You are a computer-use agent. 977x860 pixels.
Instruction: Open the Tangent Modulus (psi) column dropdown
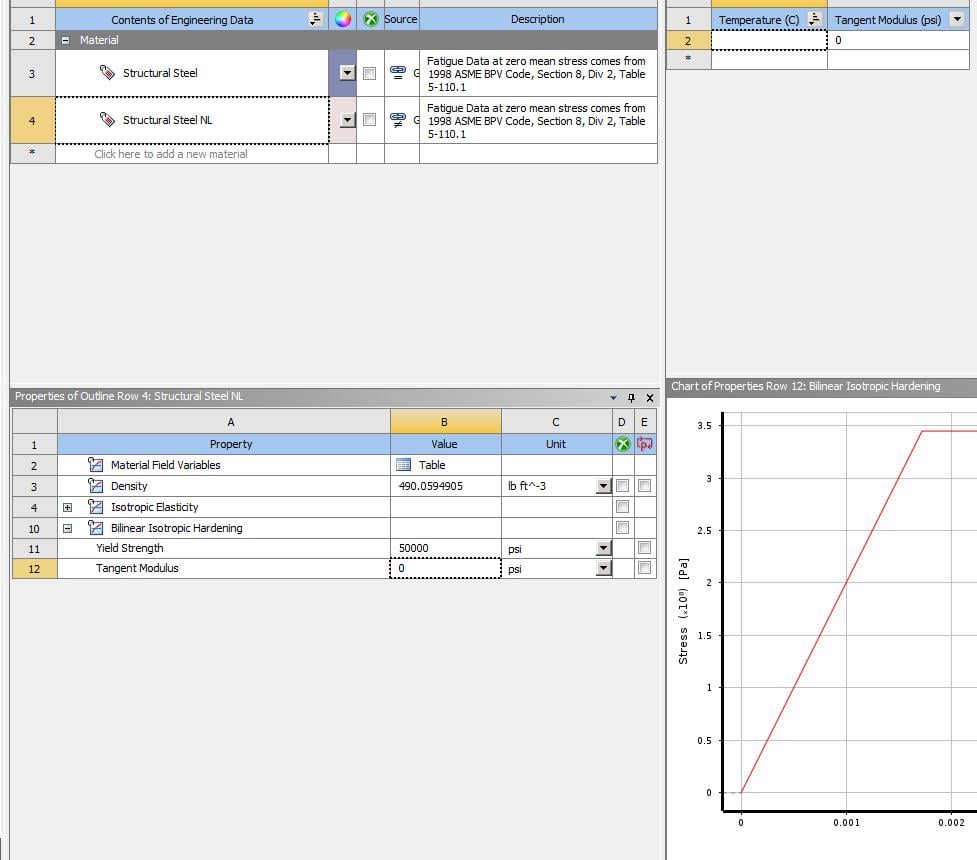pos(958,19)
